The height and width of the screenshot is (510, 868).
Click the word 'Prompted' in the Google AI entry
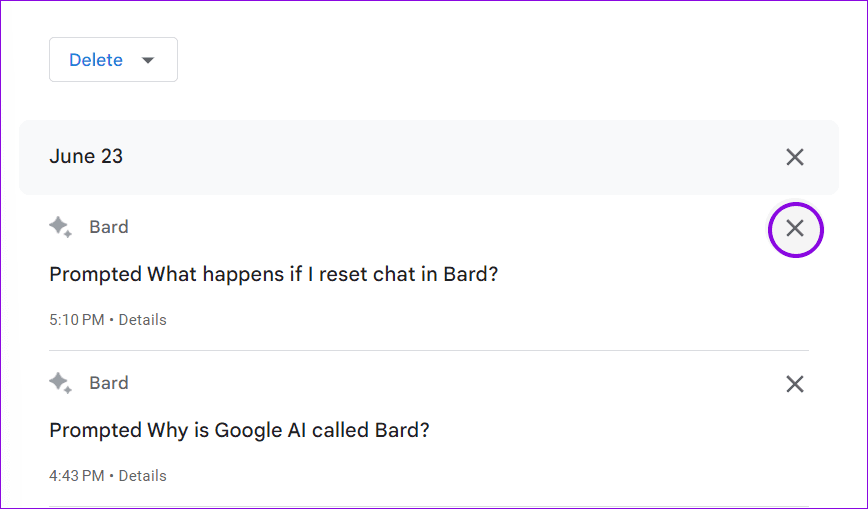click(96, 430)
